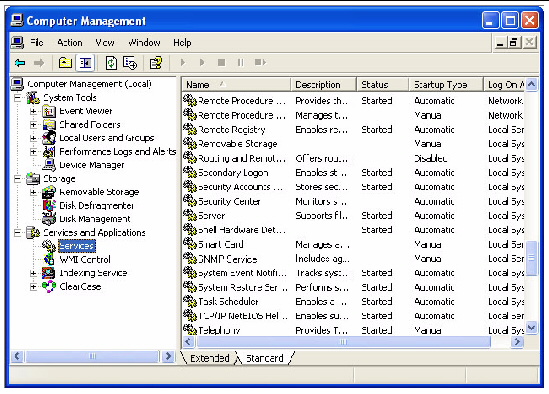
Task: Select Computer Management (Local) root node
Action: click(x=89, y=84)
